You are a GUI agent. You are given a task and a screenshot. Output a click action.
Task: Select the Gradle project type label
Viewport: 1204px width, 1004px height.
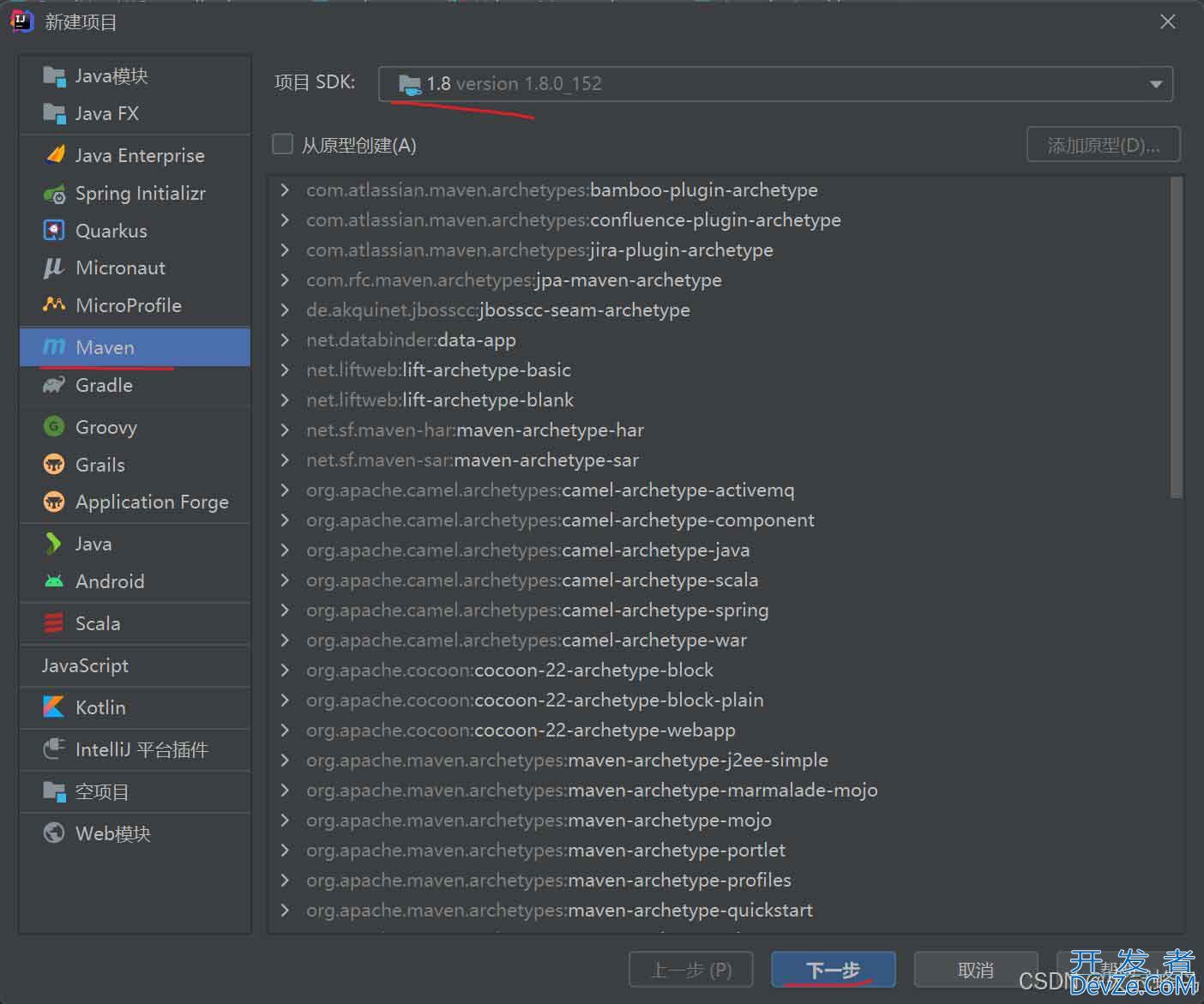point(104,385)
